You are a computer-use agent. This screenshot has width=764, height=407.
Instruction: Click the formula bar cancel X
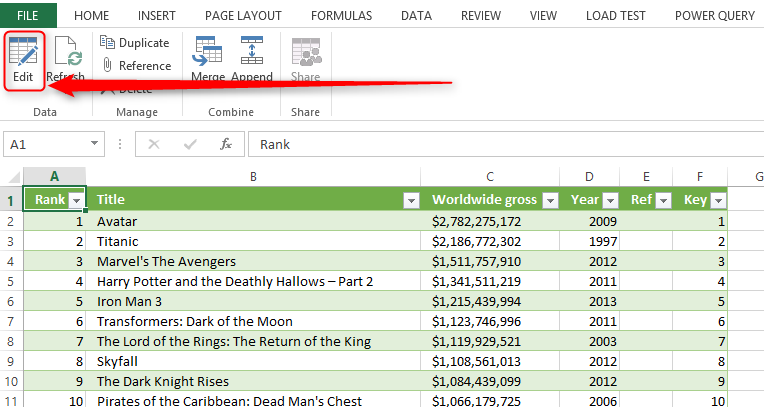pos(153,144)
